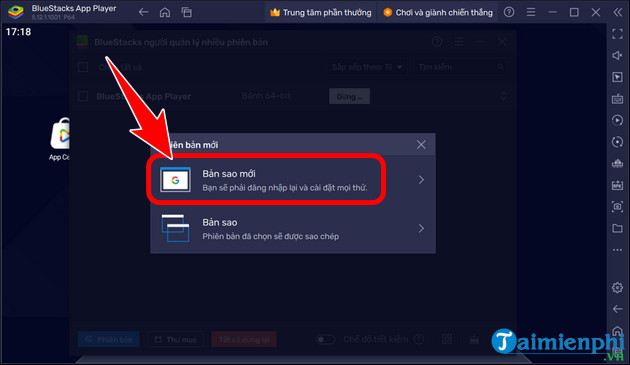Open the multi-instance windows icon in the title bar
Screen dimensions: 630x365
click(x=186, y=12)
